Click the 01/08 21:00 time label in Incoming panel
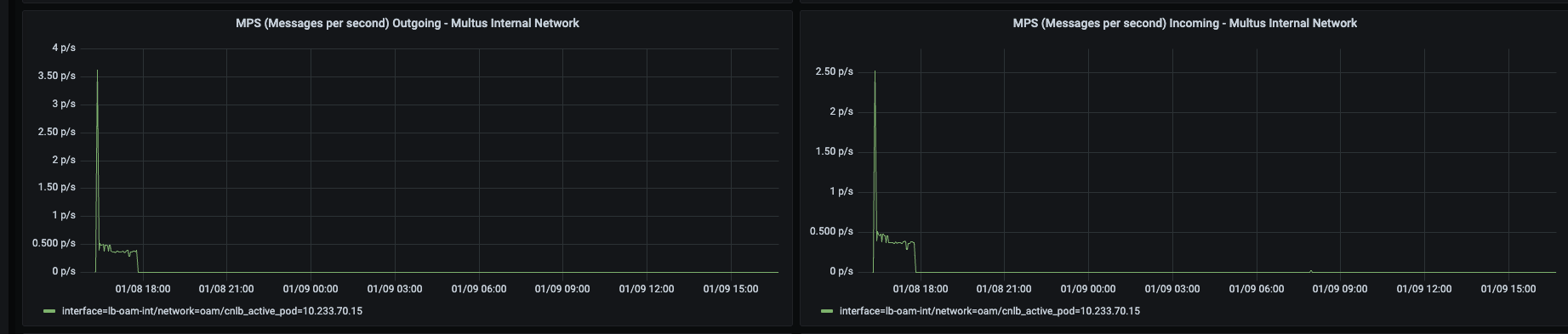 (1004, 289)
